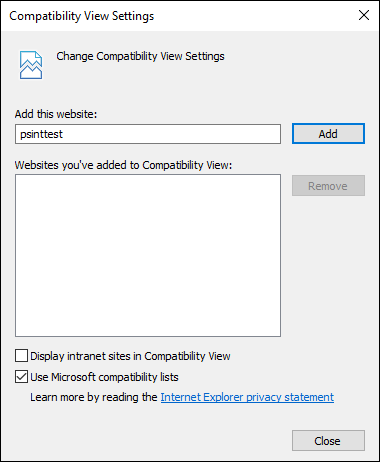Uncheck the Use Microsoft compatibility lists box
The width and height of the screenshot is (380, 462).
[x=21, y=377]
